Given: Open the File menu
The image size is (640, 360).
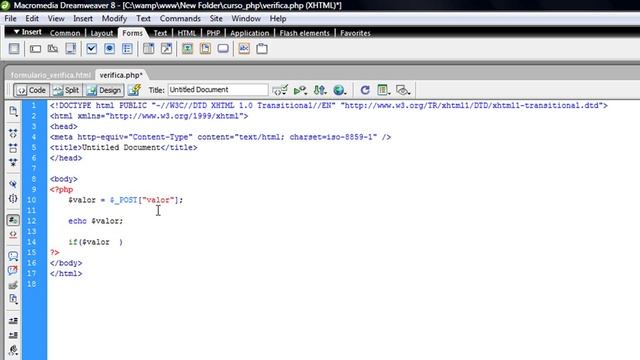Looking at the screenshot, I should coord(10,19).
